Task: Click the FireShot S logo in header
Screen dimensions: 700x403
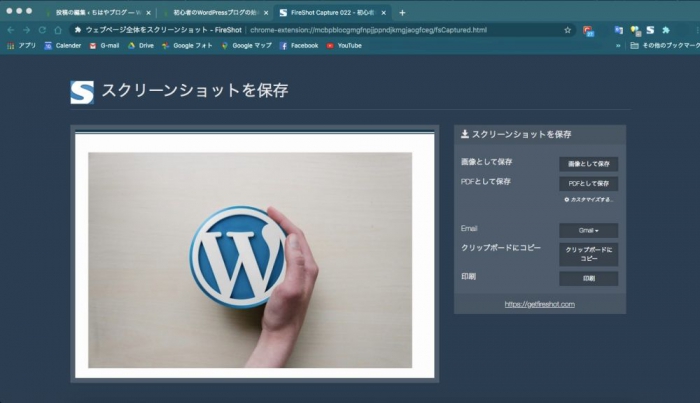Action: tap(82, 92)
